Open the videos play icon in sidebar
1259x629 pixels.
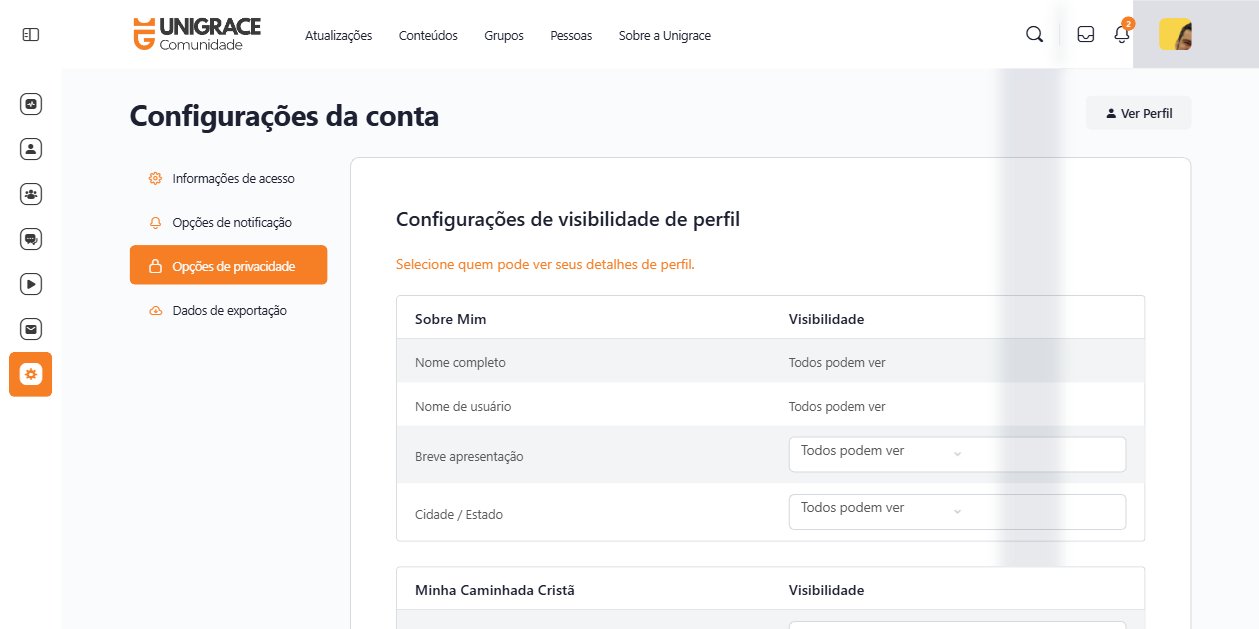[30, 284]
